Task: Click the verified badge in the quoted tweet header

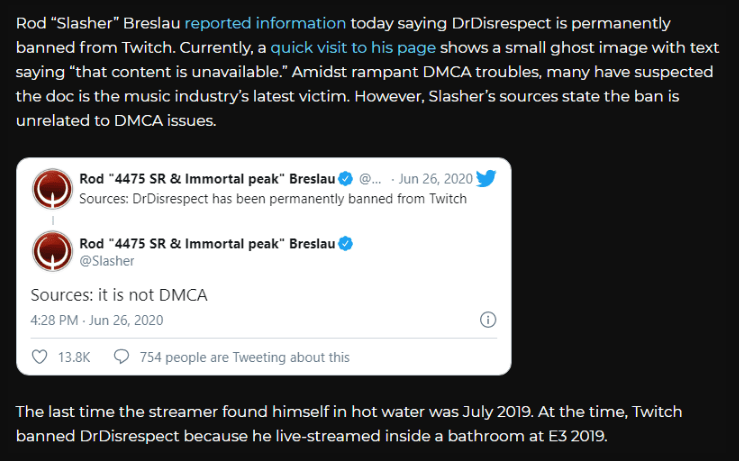Action: pyautogui.click(x=345, y=179)
